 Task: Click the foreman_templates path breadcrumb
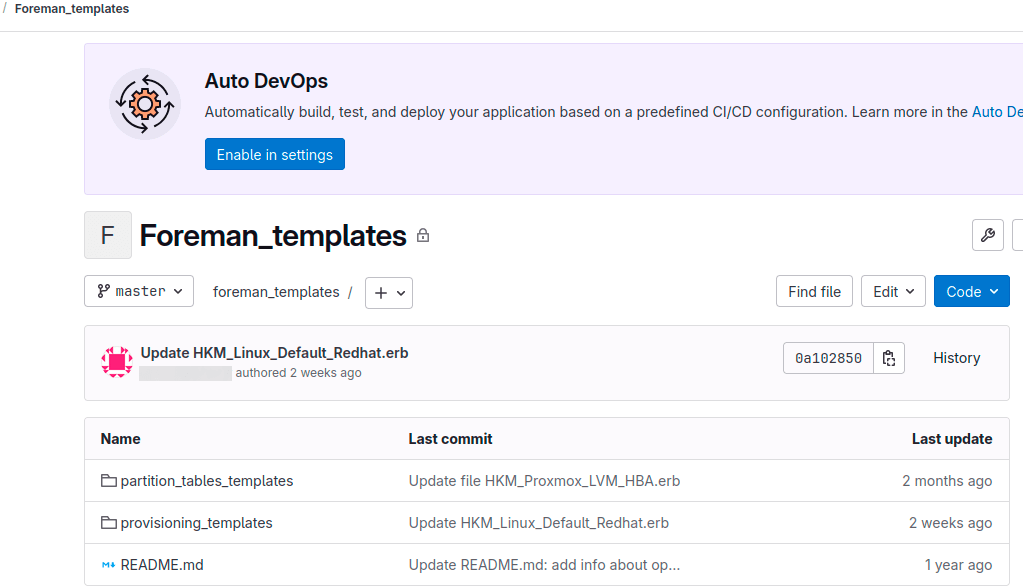pos(276,292)
